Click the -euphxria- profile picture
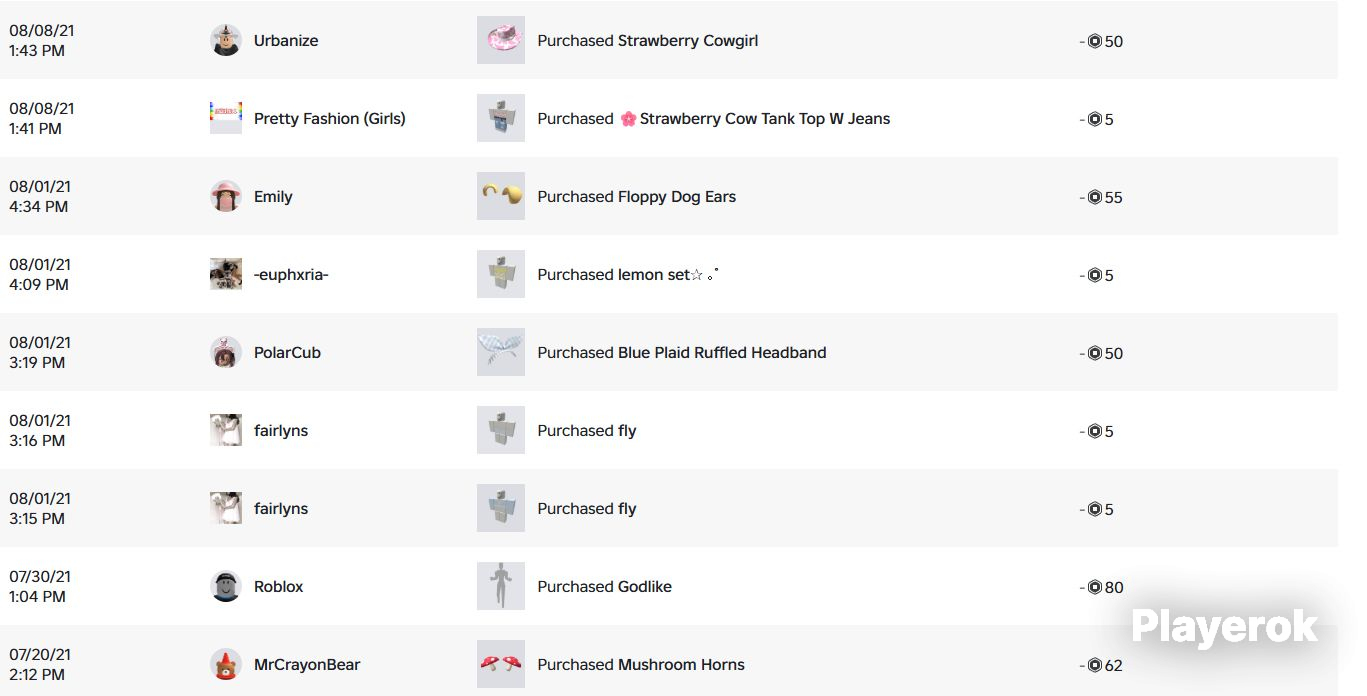The height and width of the screenshot is (696, 1367). (226, 274)
